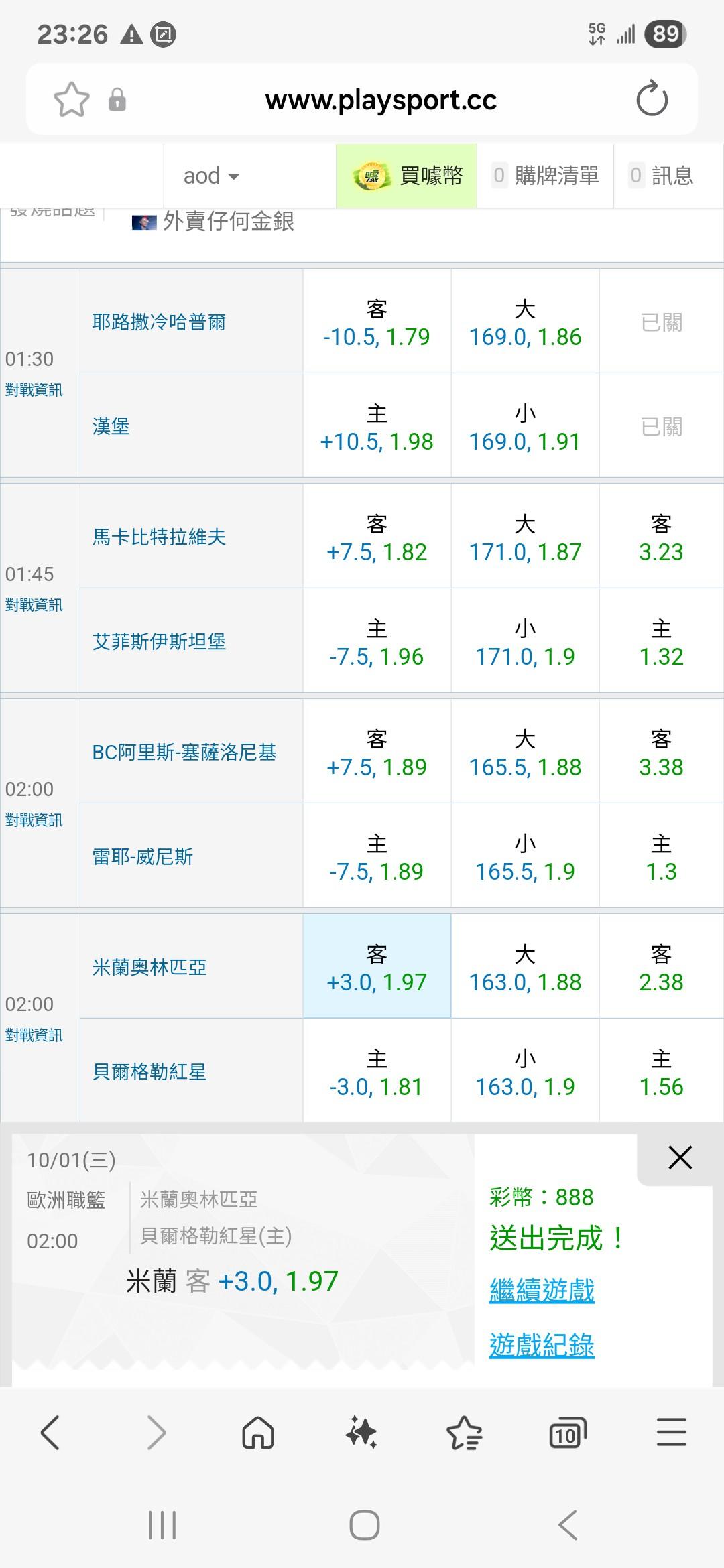Viewport: 724px width, 1568px height.
Task: Show the 10 open browser tabs
Action: click(567, 1433)
